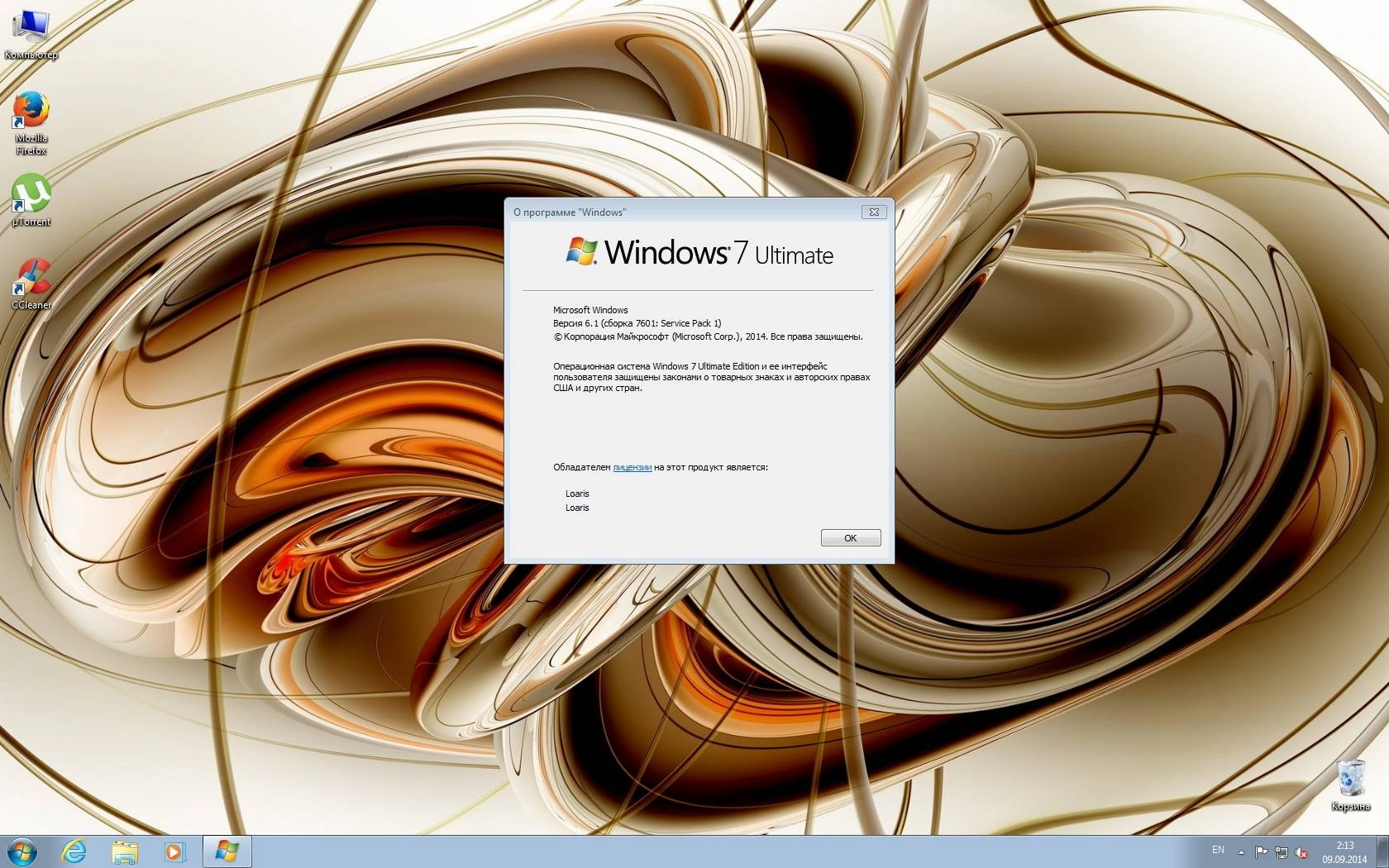
Task: Click the Корпорация Майкрософт copyright line
Action: (708, 336)
